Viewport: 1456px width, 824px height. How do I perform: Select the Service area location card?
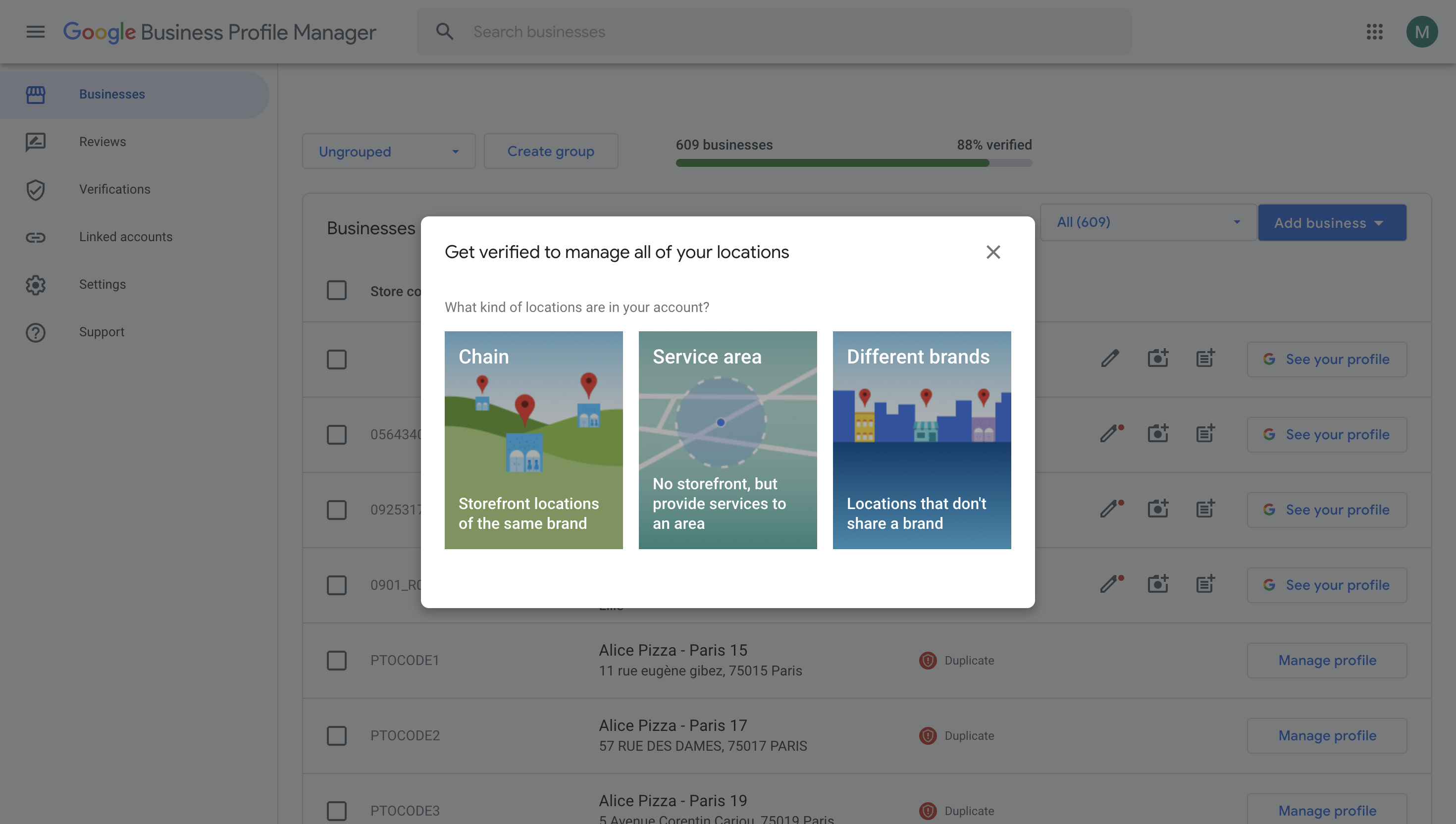(728, 440)
